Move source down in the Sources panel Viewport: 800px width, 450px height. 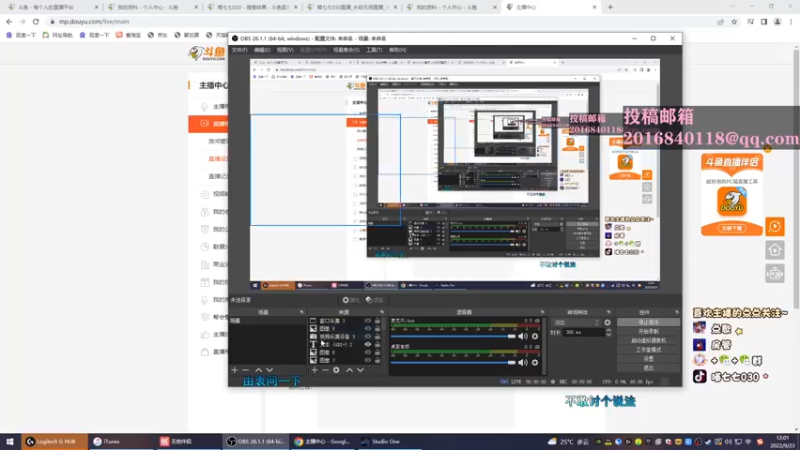pyautogui.click(x=360, y=370)
